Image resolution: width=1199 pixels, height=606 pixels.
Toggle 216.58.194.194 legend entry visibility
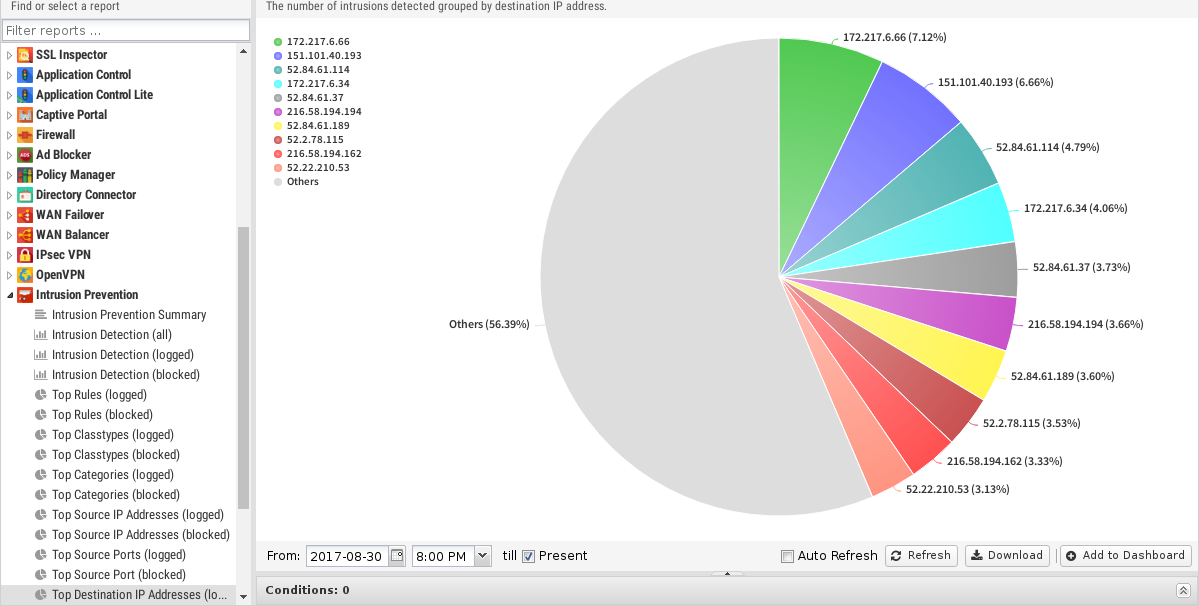tap(317, 112)
